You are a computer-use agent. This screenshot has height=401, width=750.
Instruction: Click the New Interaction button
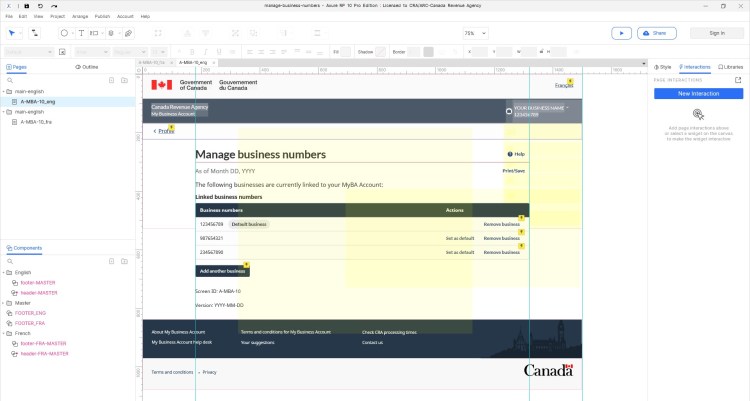click(x=698, y=93)
